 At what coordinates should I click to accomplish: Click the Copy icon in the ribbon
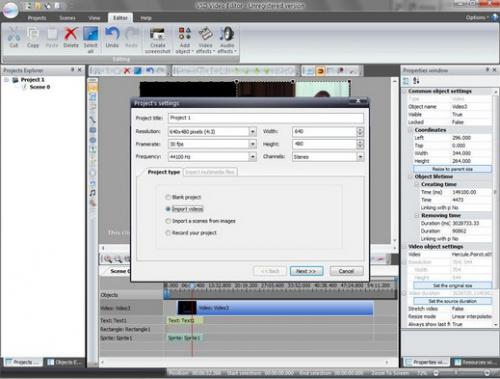pyautogui.click(x=33, y=37)
